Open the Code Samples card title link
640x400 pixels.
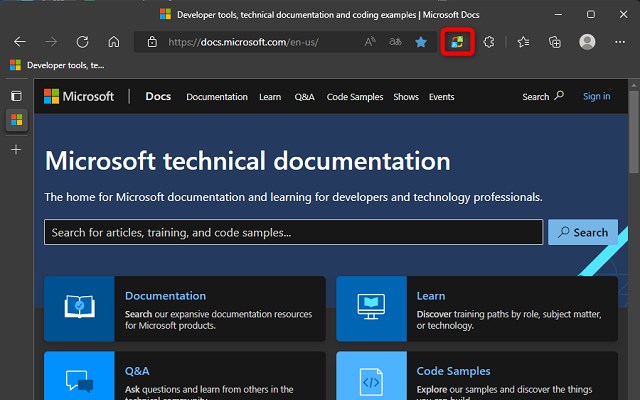453,371
